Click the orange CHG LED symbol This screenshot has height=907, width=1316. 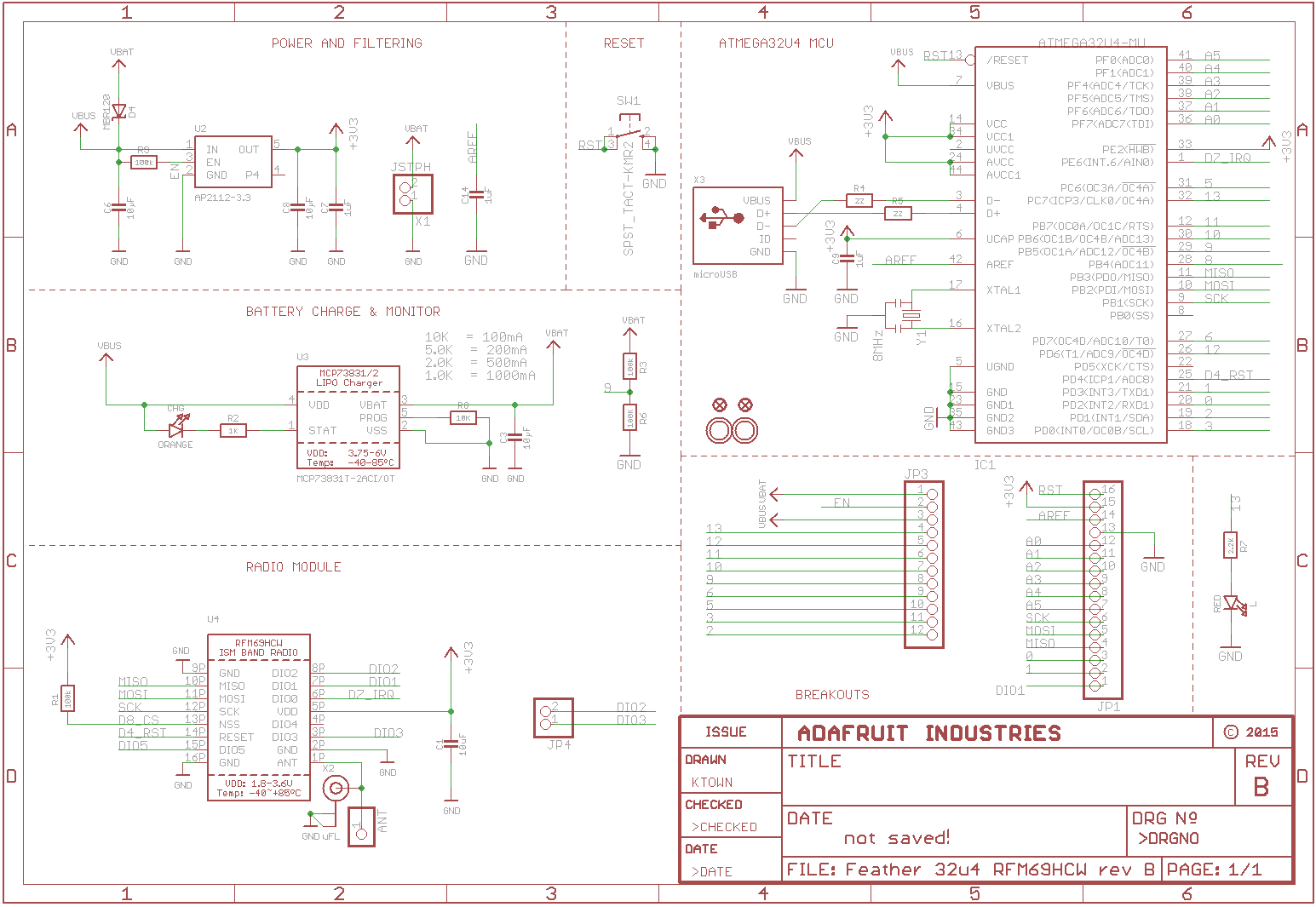176,430
